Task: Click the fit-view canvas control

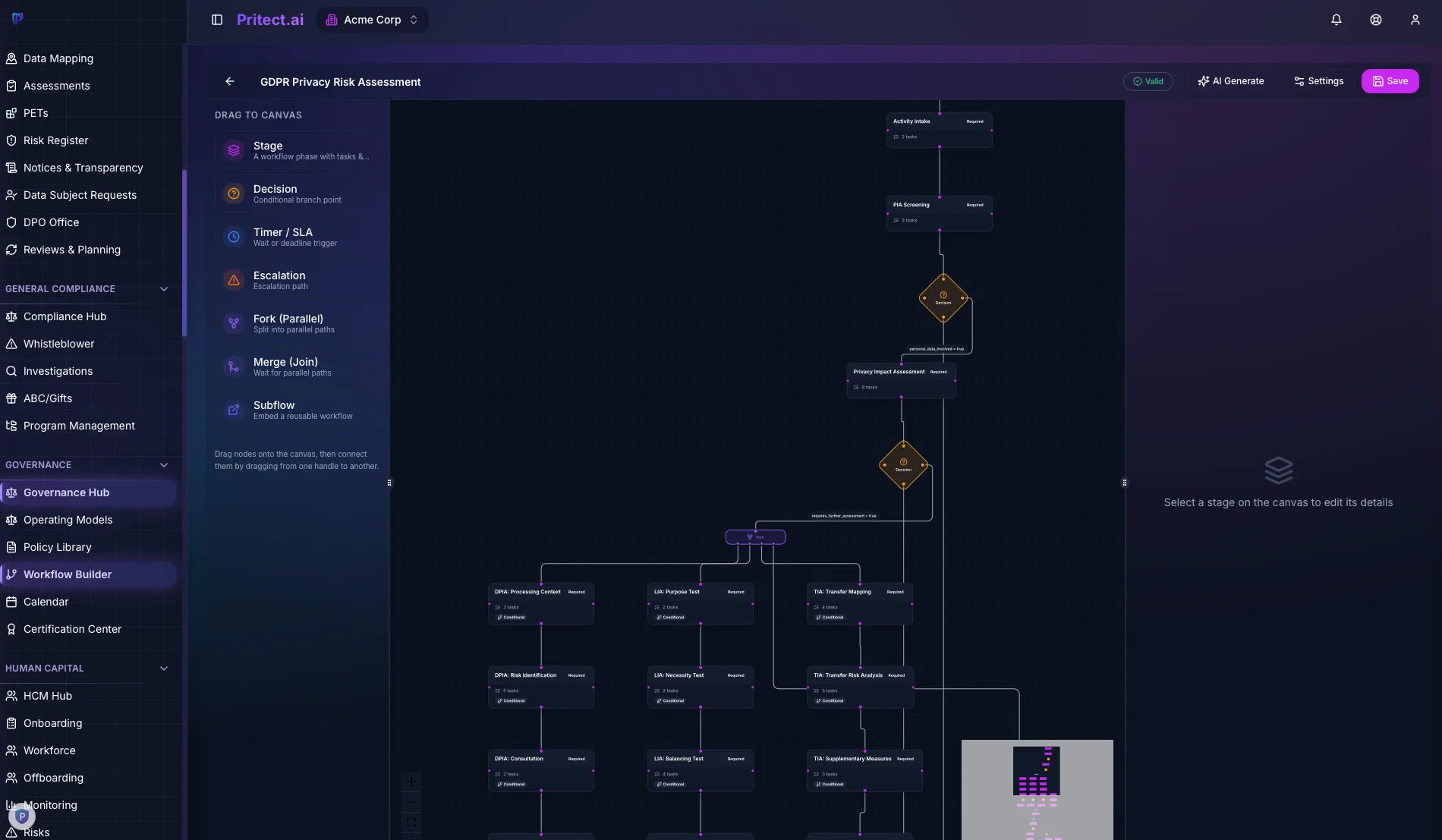Action: pos(411,823)
